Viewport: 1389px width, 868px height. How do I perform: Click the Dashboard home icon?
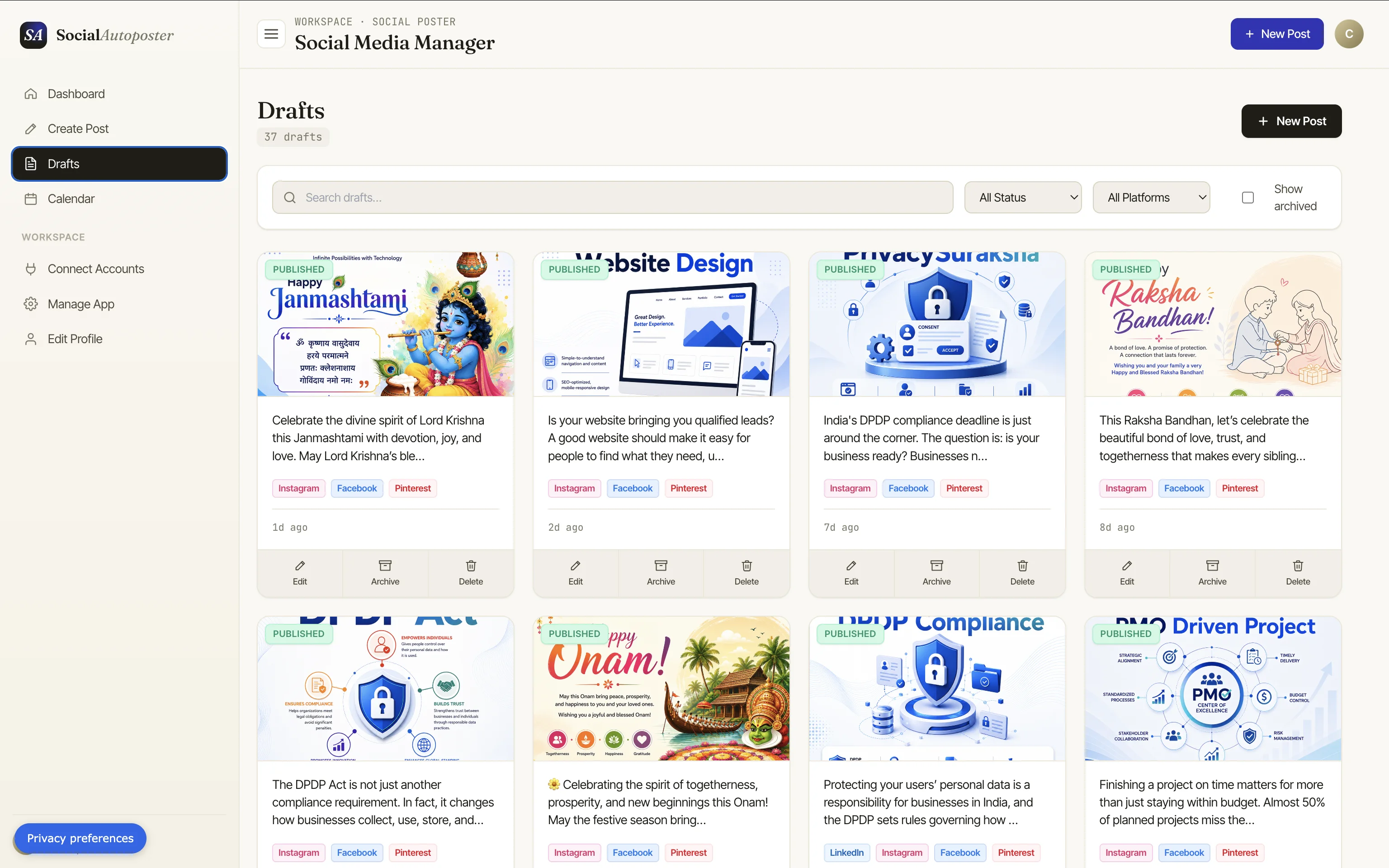point(31,94)
